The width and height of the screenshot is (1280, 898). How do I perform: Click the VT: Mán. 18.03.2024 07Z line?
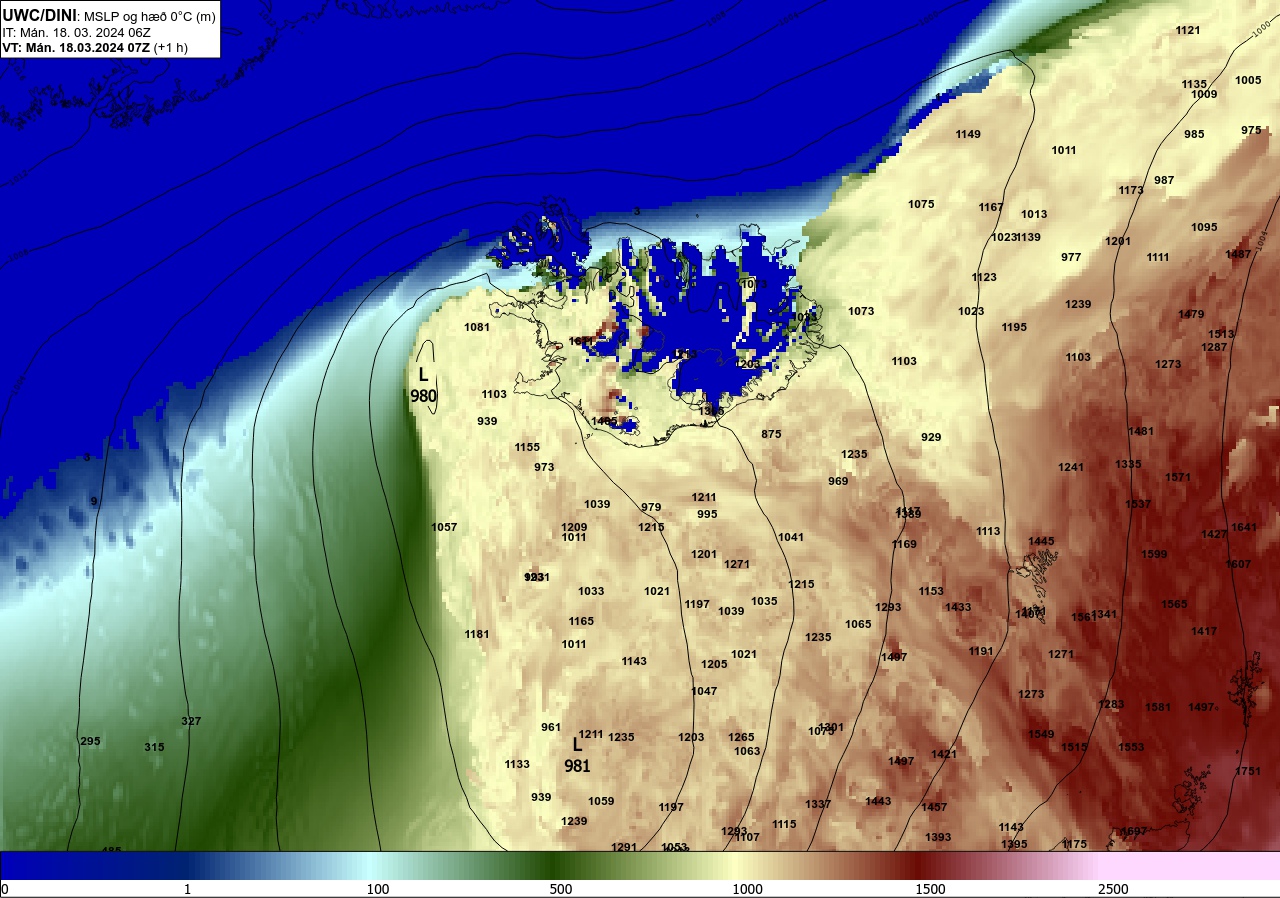tap(94, 47)
